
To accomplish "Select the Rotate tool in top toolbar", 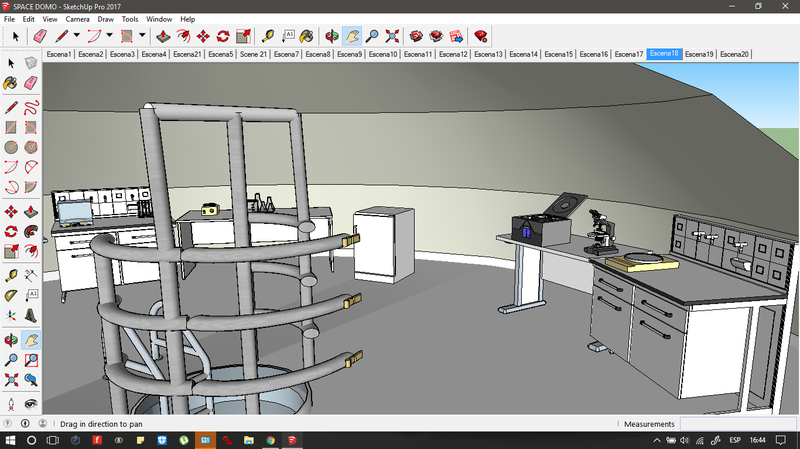I will (225, 36).
